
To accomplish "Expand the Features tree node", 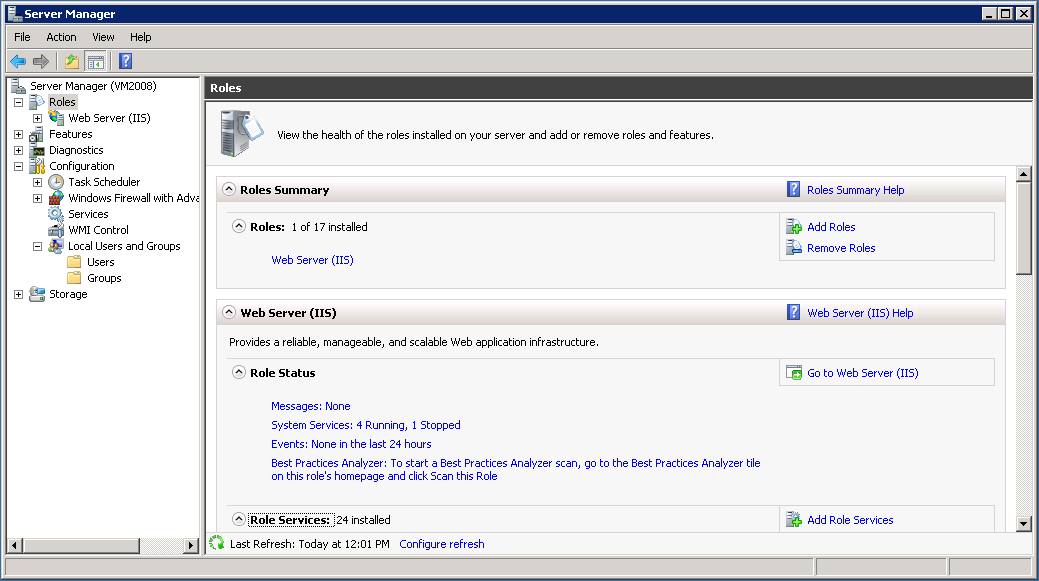I will click(18, 134).
